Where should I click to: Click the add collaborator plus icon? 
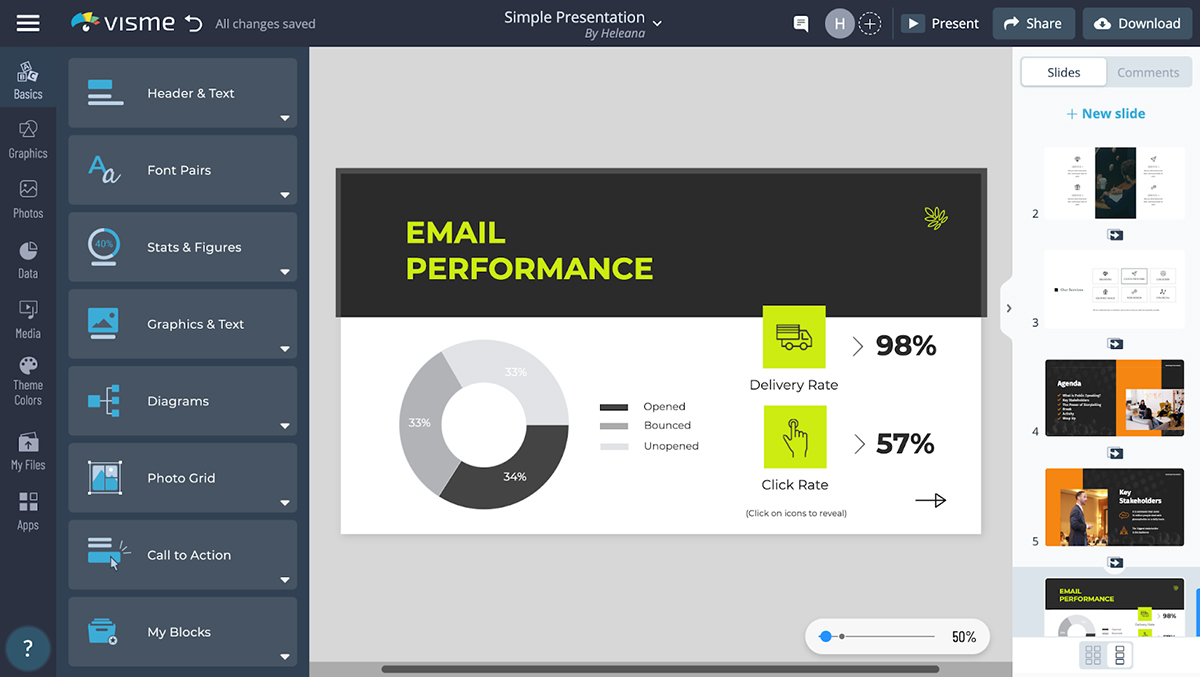tap(870, 24)
